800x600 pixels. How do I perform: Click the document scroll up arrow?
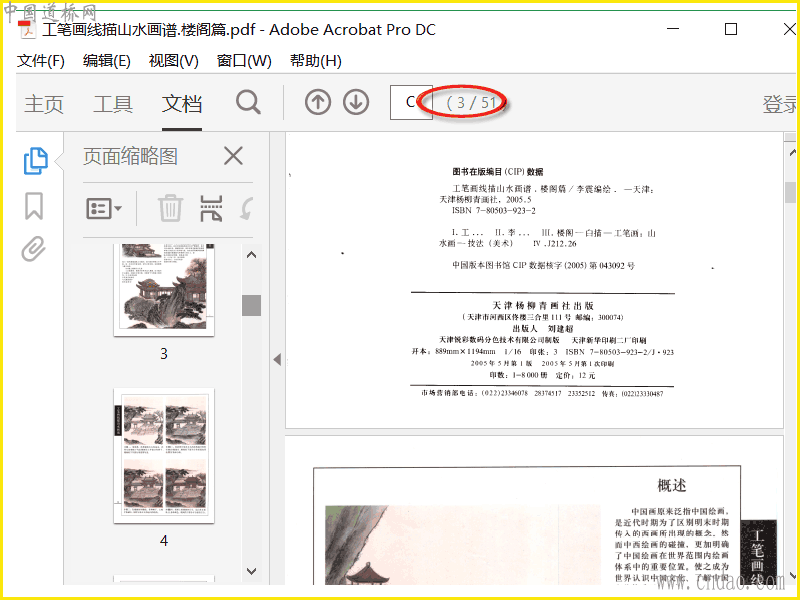pos(792,153)
